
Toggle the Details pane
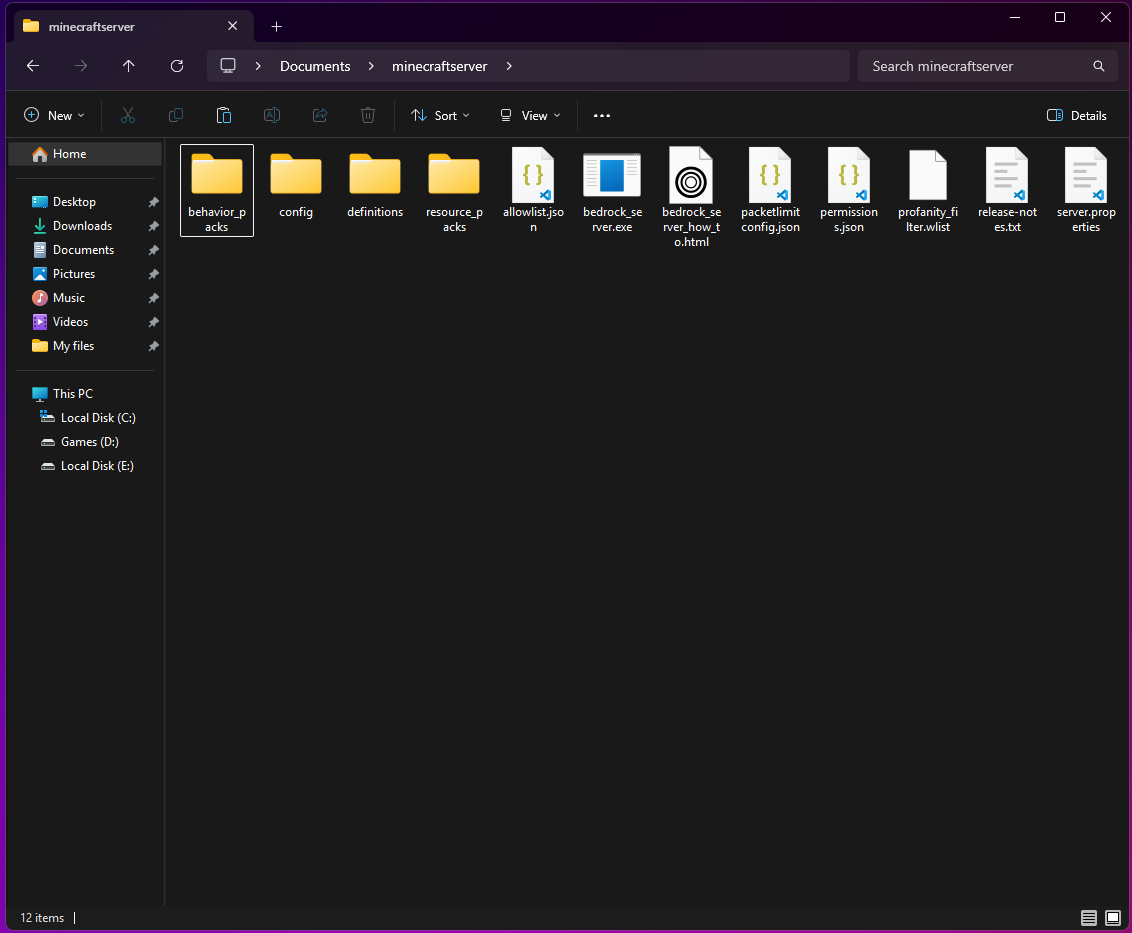point(1076,116)
